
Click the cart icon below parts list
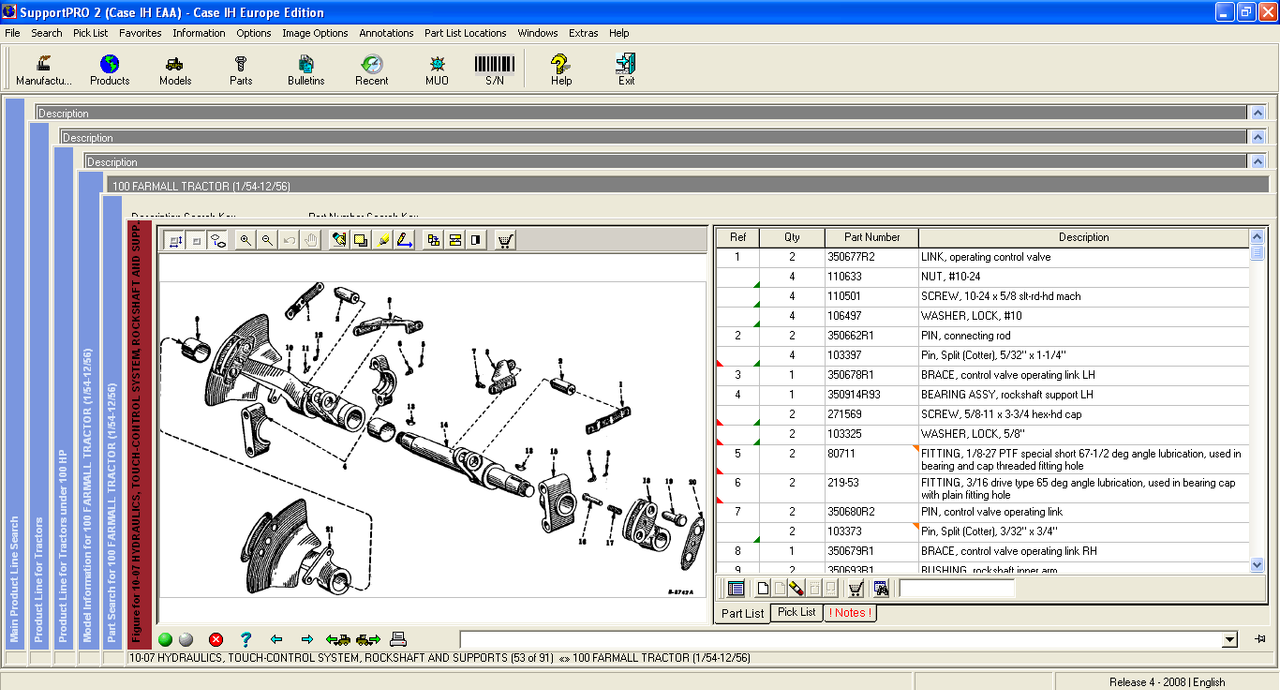[856, 588]
